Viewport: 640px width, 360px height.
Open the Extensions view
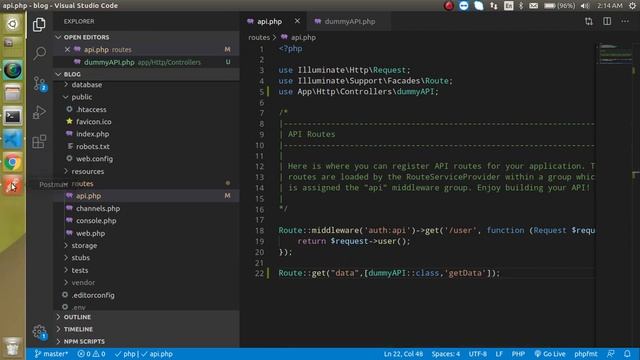(39, 142)
